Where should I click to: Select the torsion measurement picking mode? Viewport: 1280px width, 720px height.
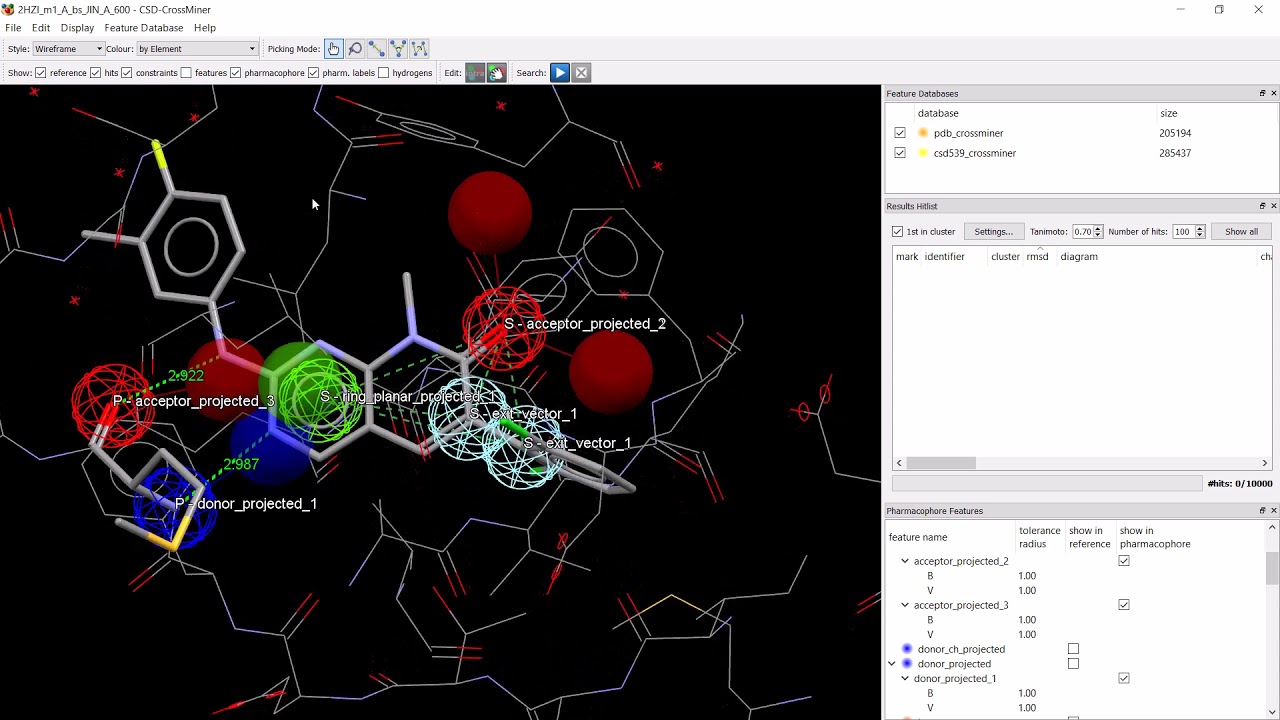pos(420,48)
